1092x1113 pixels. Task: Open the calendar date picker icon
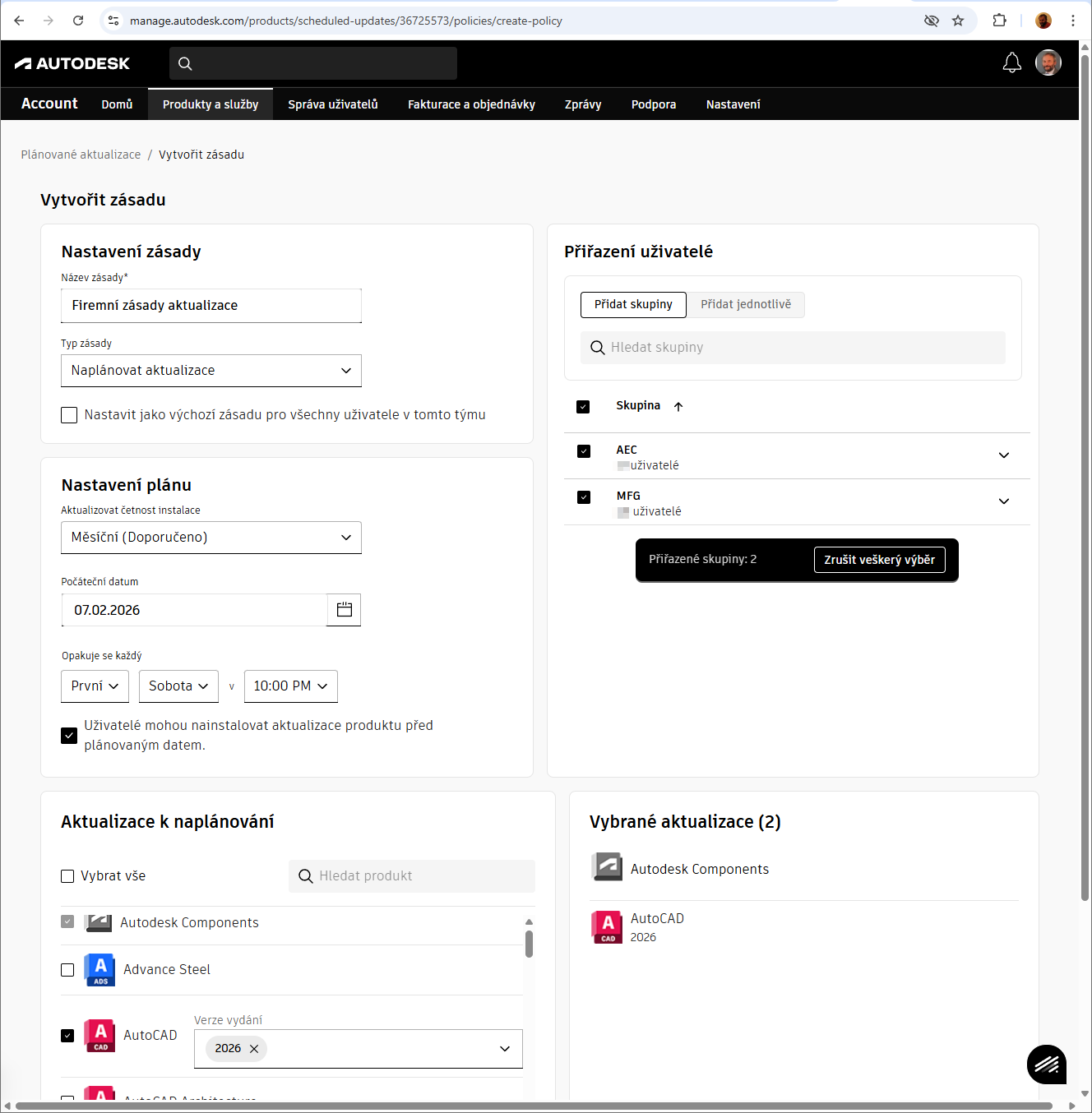(344, 610)
